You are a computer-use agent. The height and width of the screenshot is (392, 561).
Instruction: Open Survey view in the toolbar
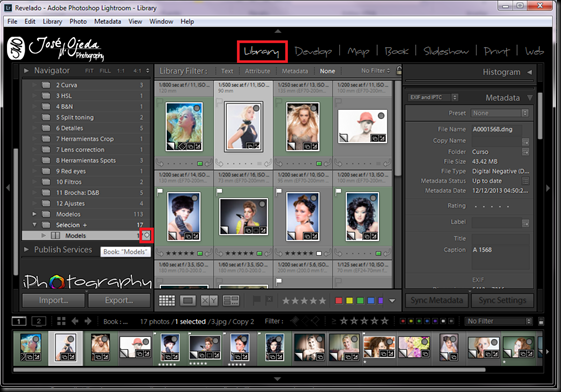[x=231, y=300]
